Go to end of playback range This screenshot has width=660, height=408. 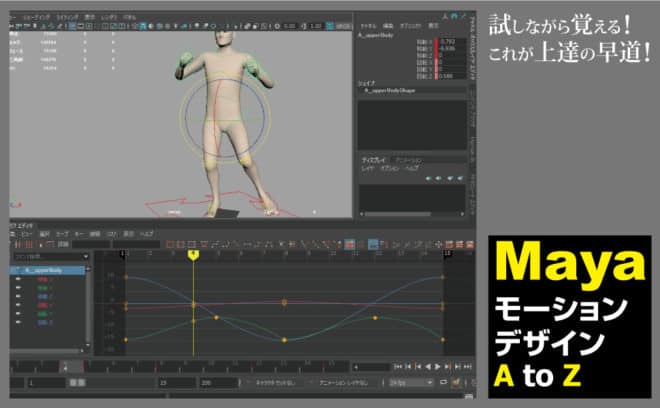[x=468, y=367]
